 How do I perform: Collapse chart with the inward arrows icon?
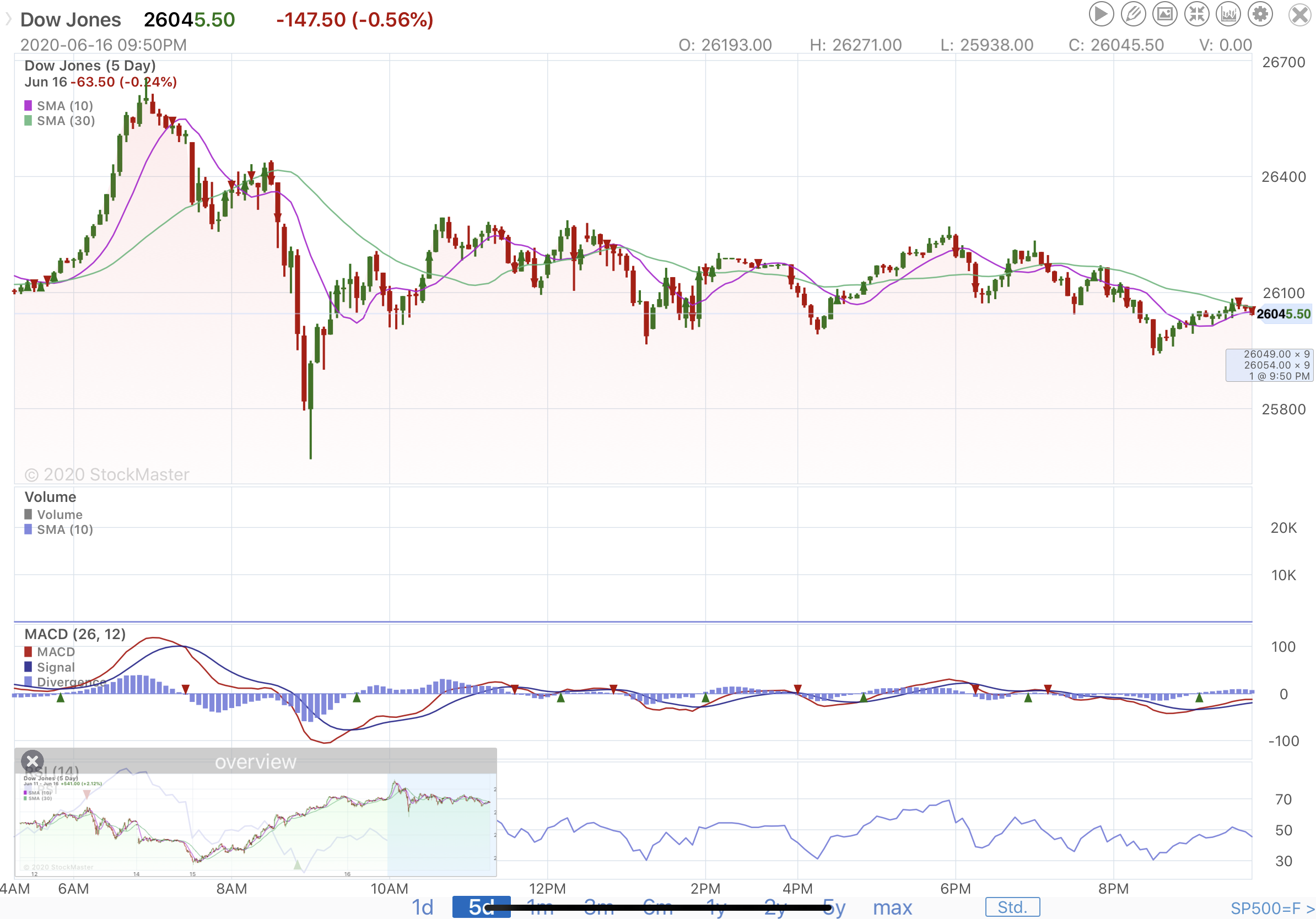point(1197,14)
